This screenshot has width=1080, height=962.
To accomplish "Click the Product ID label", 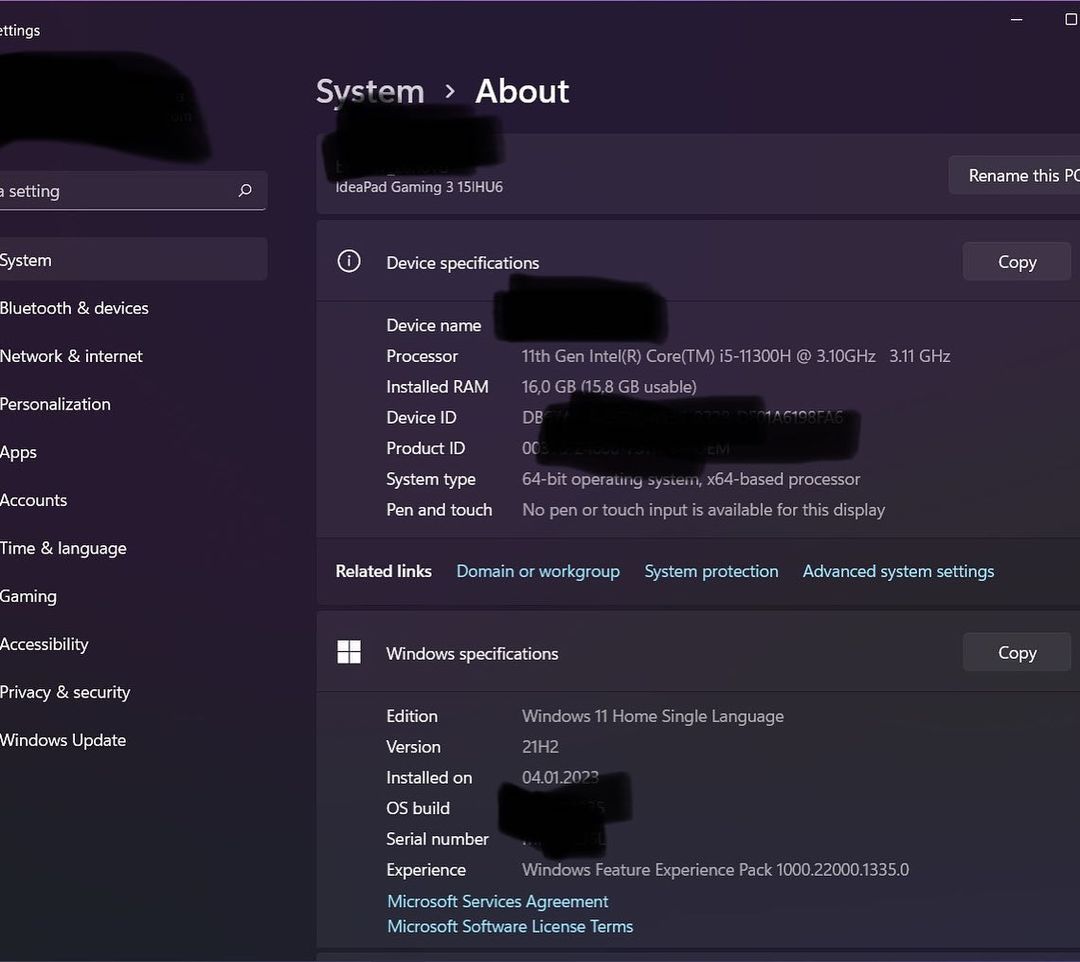I will pos(425,448).
